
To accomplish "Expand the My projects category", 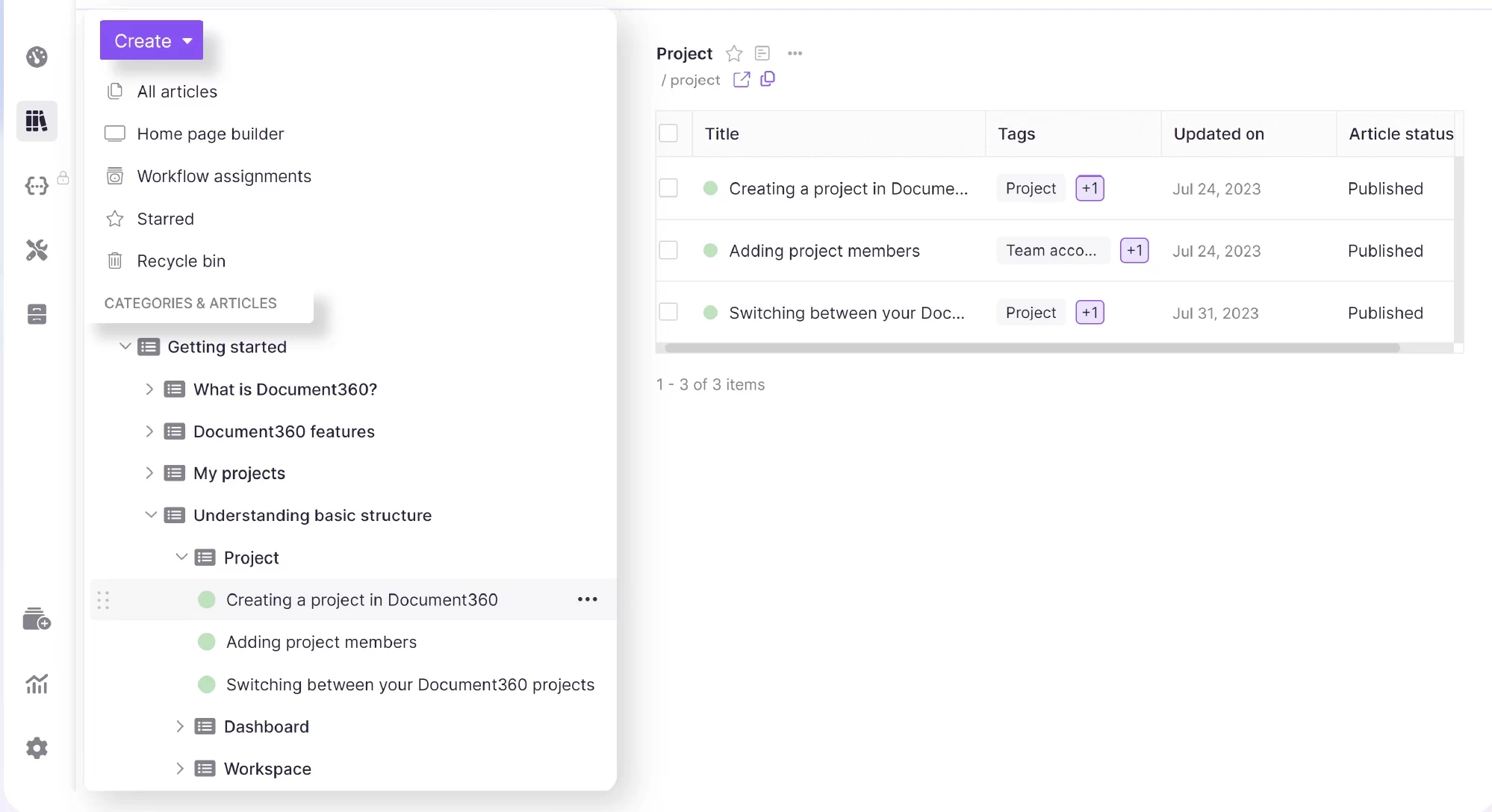I will [x=149, y=472].
